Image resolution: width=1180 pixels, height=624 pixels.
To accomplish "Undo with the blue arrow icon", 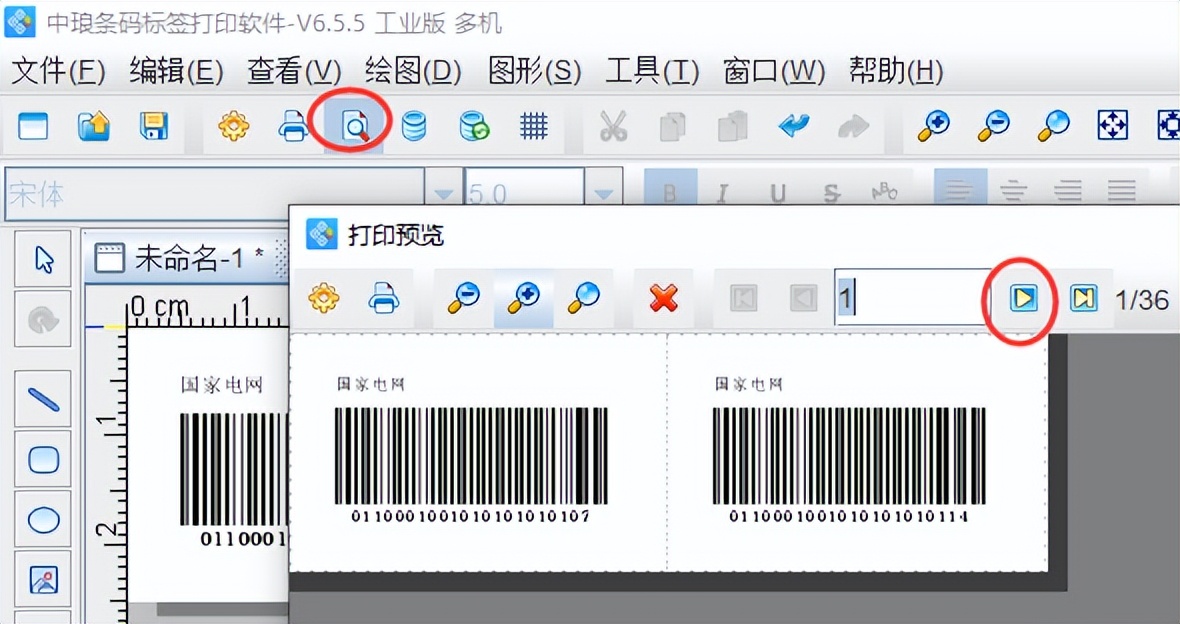I will 793,126.
